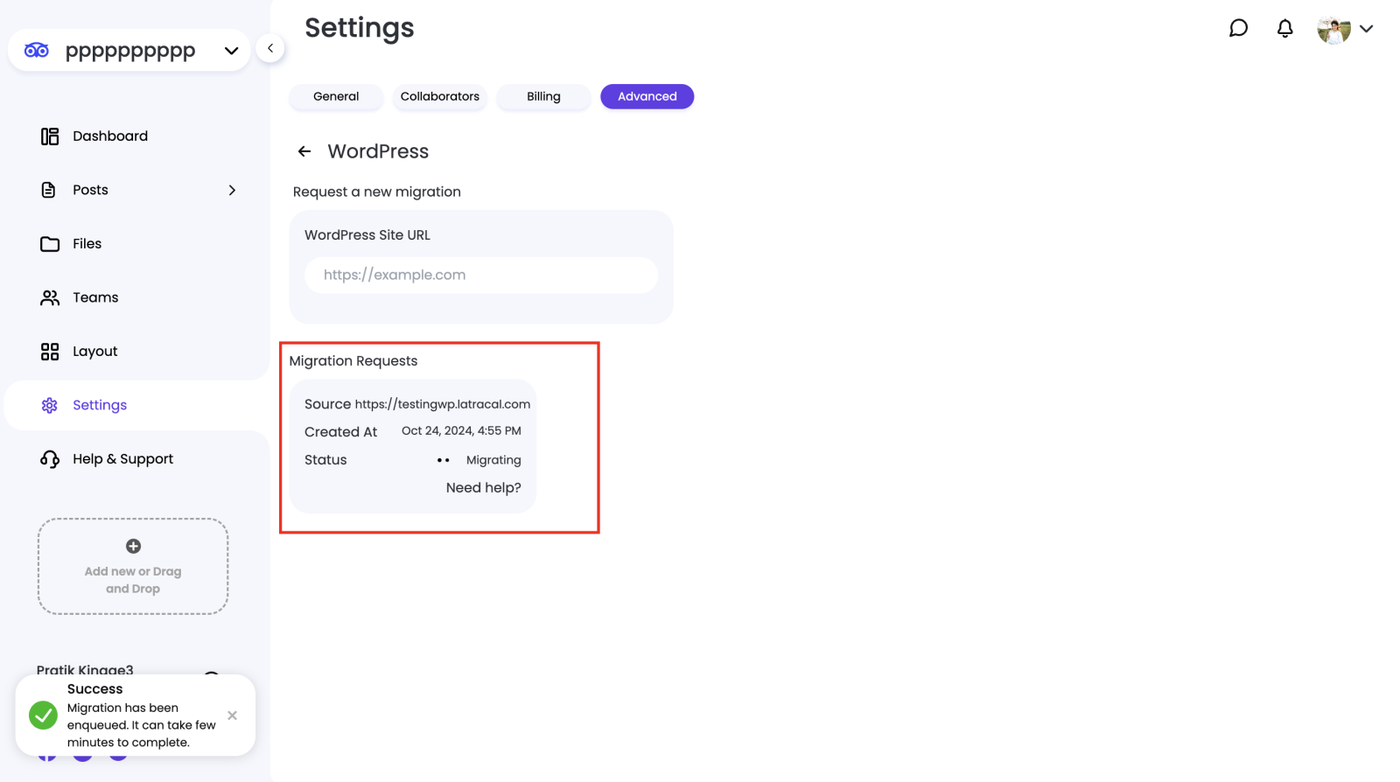Open the Teams page
1400x782 pixels.
click(x=95, y=297)
